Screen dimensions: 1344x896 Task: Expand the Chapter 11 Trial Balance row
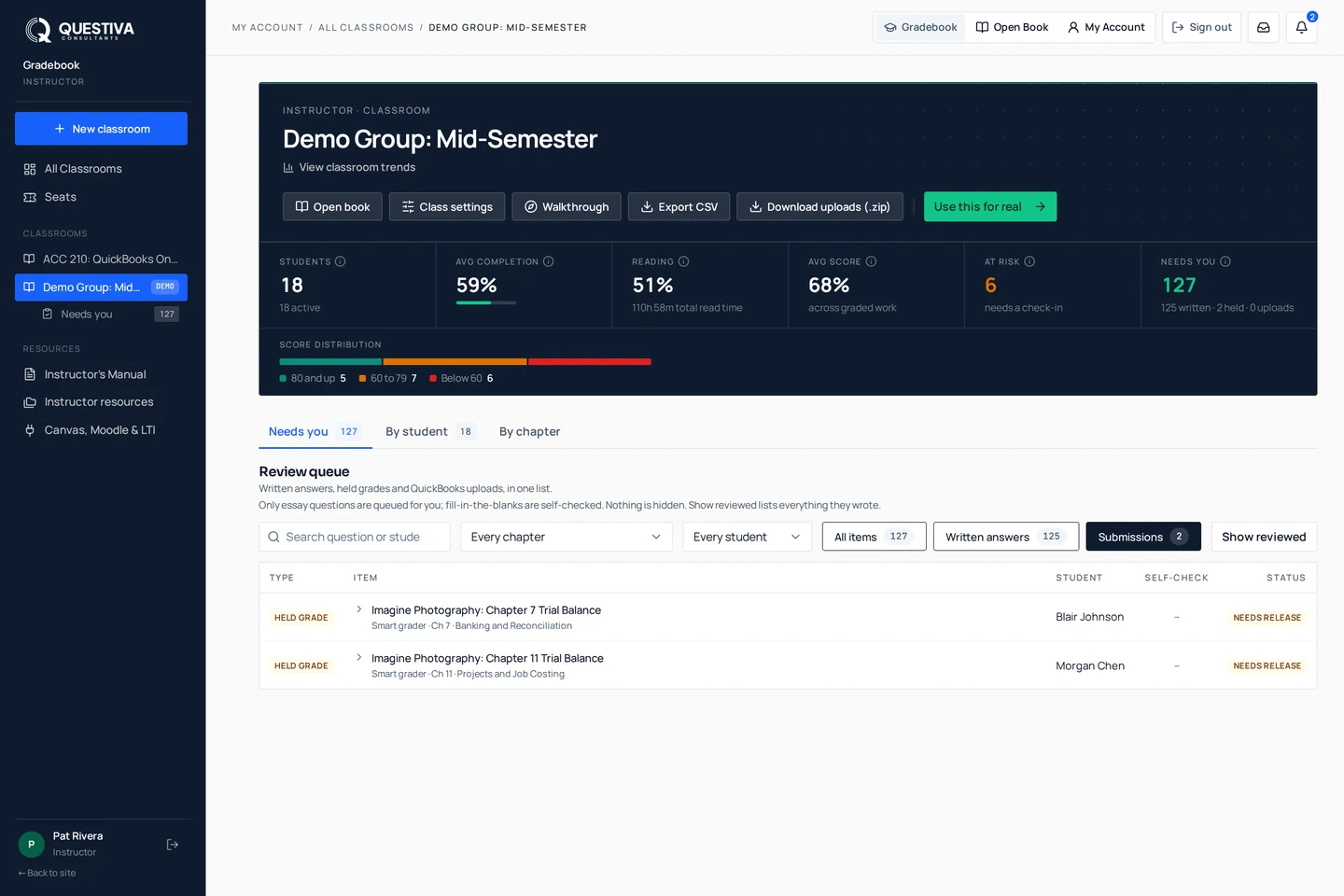pos(359,657)
